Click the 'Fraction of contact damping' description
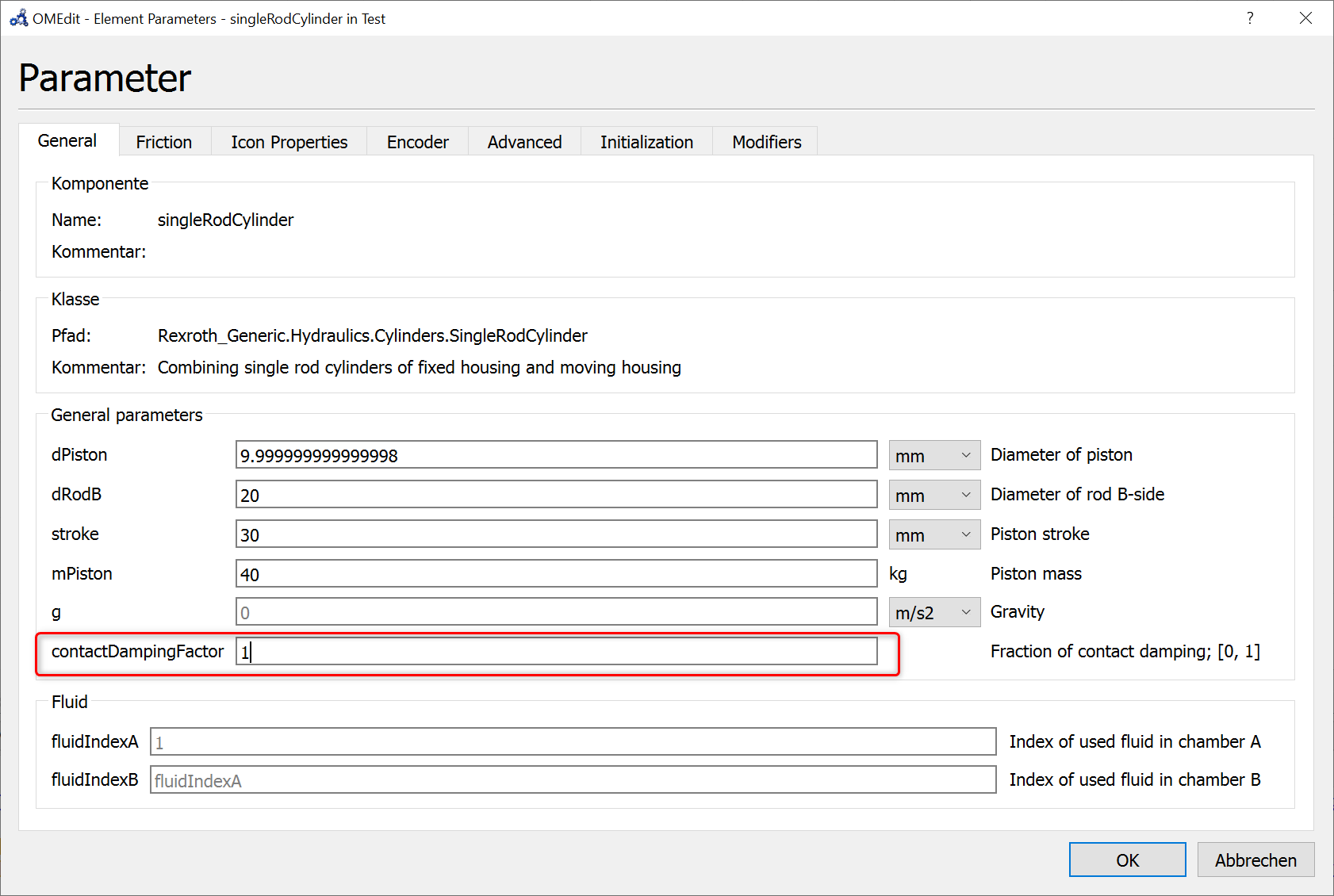This screenshot has width=1334, height=896. click(1125, 652)
